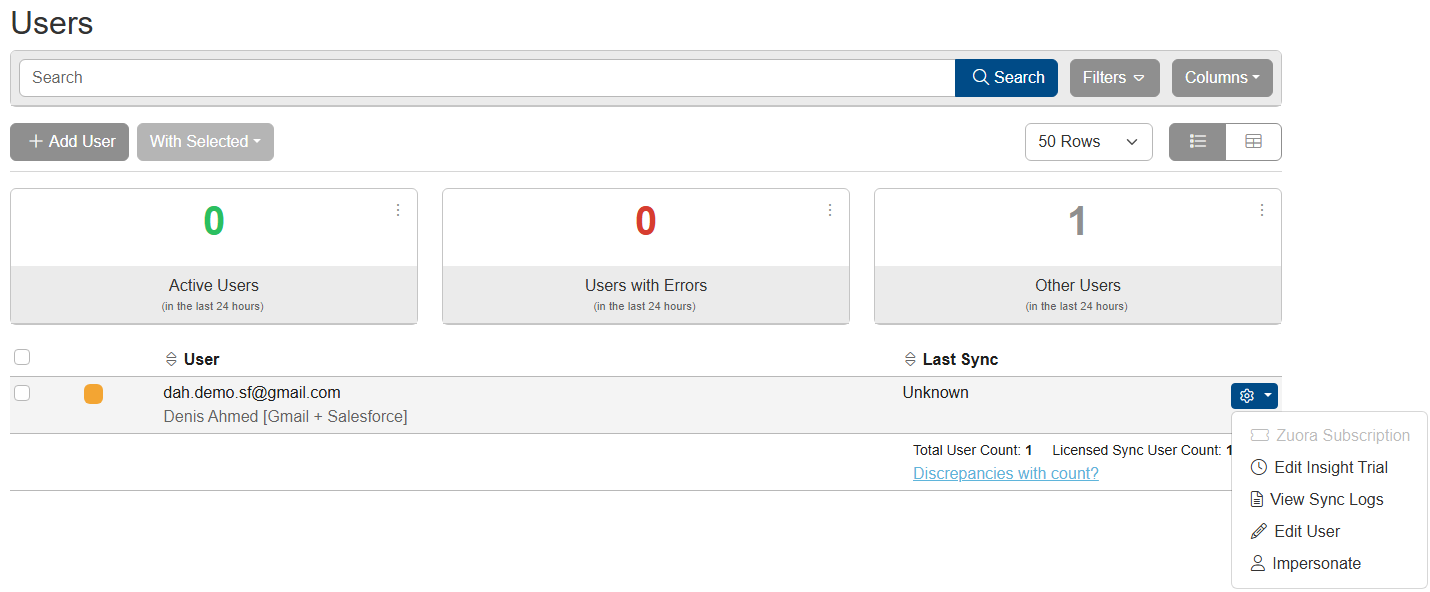The image size is (1430, 592).
Task: Click the Active Users count card
Action: coord(214,256)
